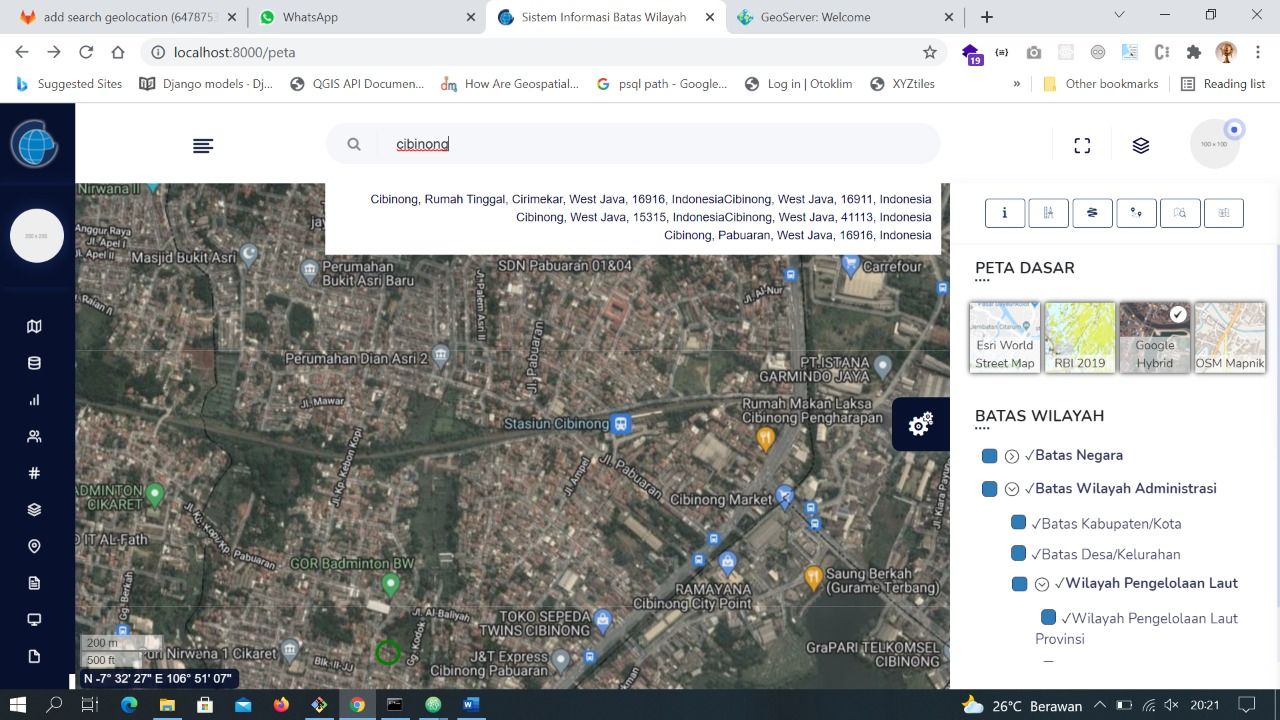Toggle Batas Kabupaten/Kota layer checkbox
The width and height of the screenshot is (1280, 720).
click(1019, 523)
